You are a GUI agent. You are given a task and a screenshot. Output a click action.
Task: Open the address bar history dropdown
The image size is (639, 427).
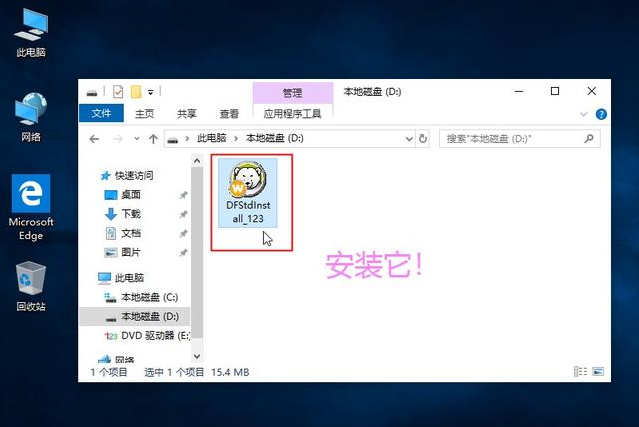[409, 139]
